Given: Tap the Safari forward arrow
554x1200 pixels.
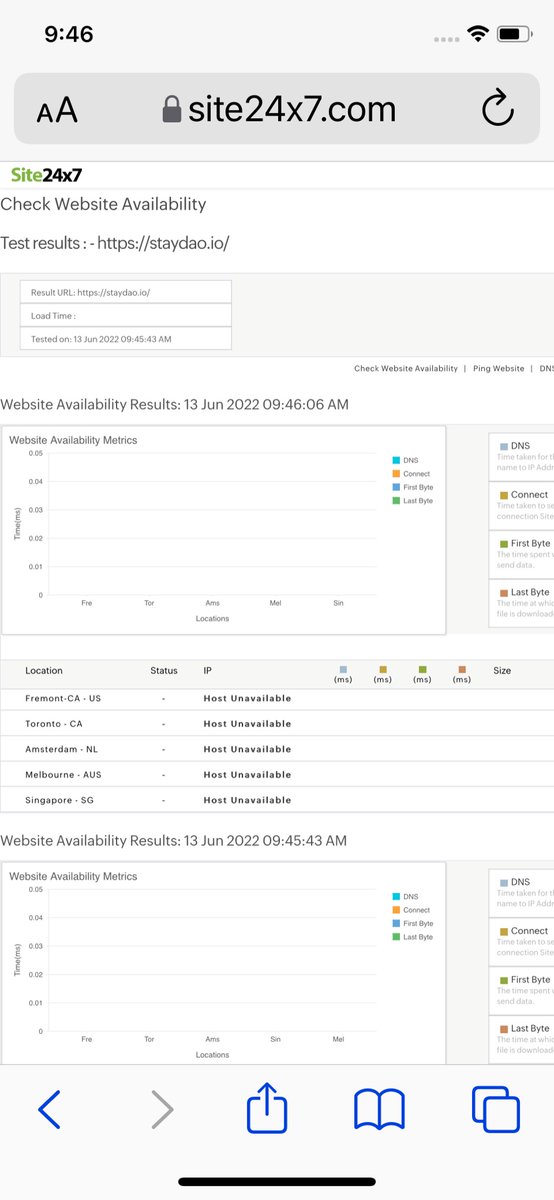Looking at the screenshot, I should (x=162, y=1109).
